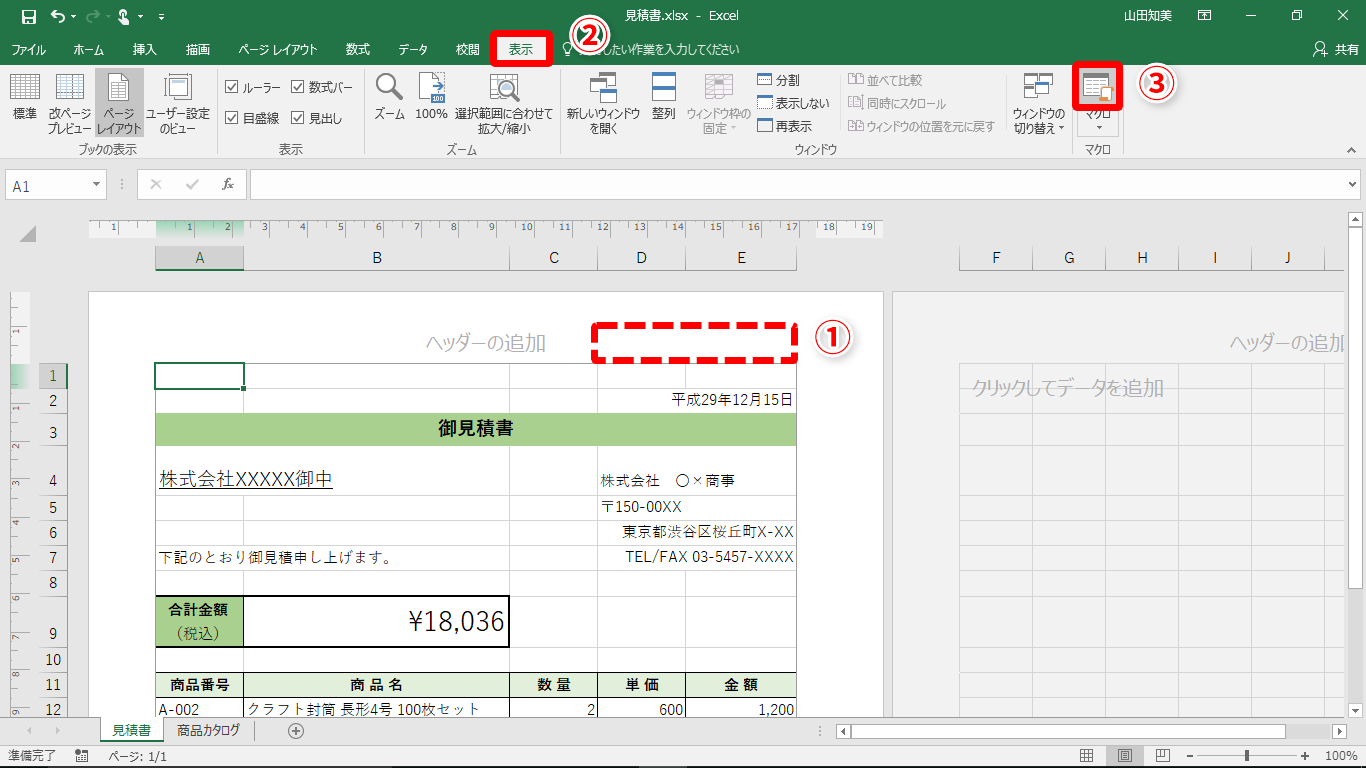Reset zoom with the ribbon 100% button
The height and width of the screenshot is (768, 1366).
pyautogui.click(x=431, y=98)
